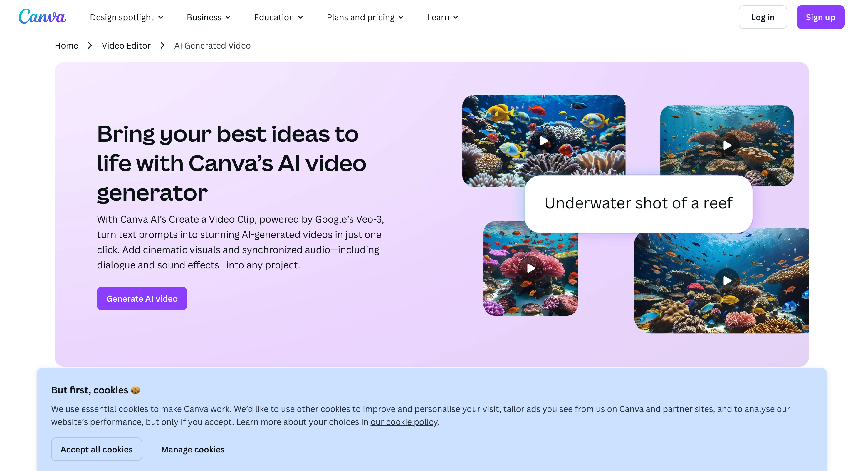The width and height of the screenshot is (863, 471).
Task: Expand the Learn menu
Action: (x=442, y=17)
